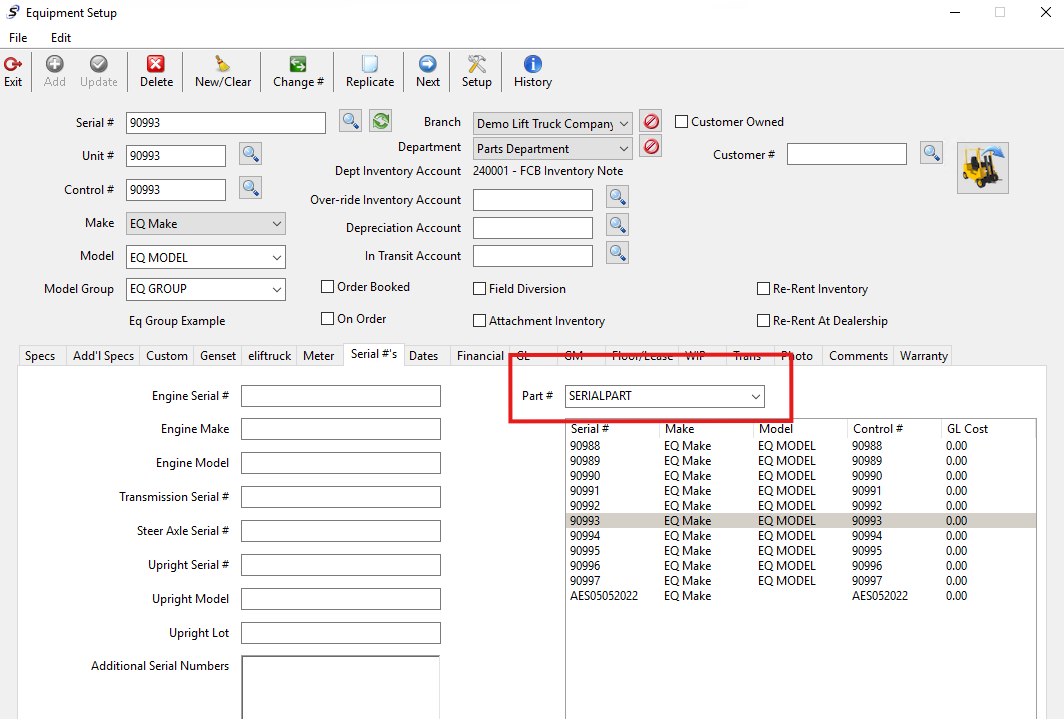Switch to the Specs tab
The image size is (1064, 719).
pyautogui.click(x=40, y=356)
